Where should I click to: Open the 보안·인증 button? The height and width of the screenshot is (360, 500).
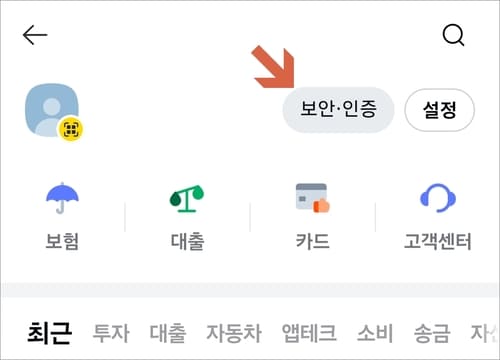pyautogui.click(x=338, y=110)
